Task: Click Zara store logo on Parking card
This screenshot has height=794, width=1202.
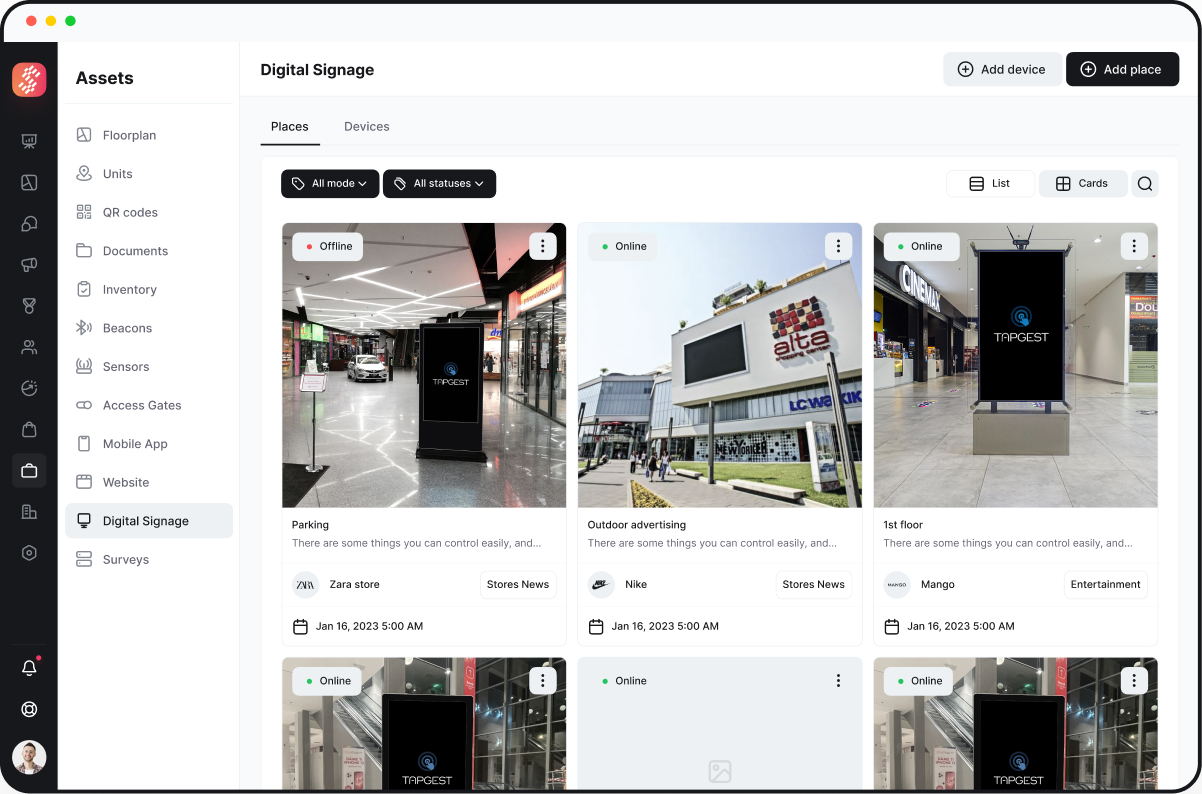Action: click(305, 585)
